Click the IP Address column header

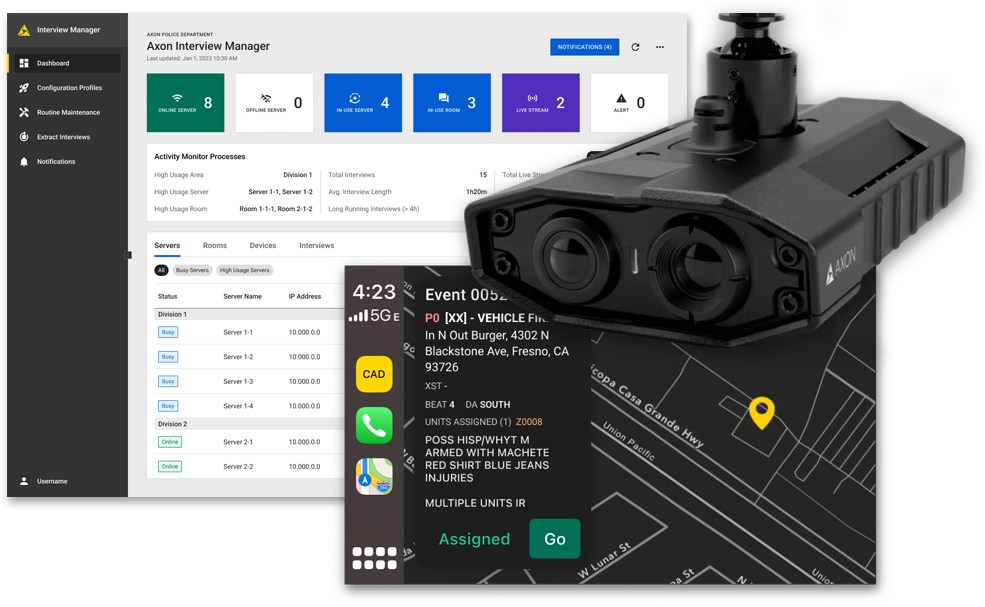pyautogui.click(x=305, y=297)
